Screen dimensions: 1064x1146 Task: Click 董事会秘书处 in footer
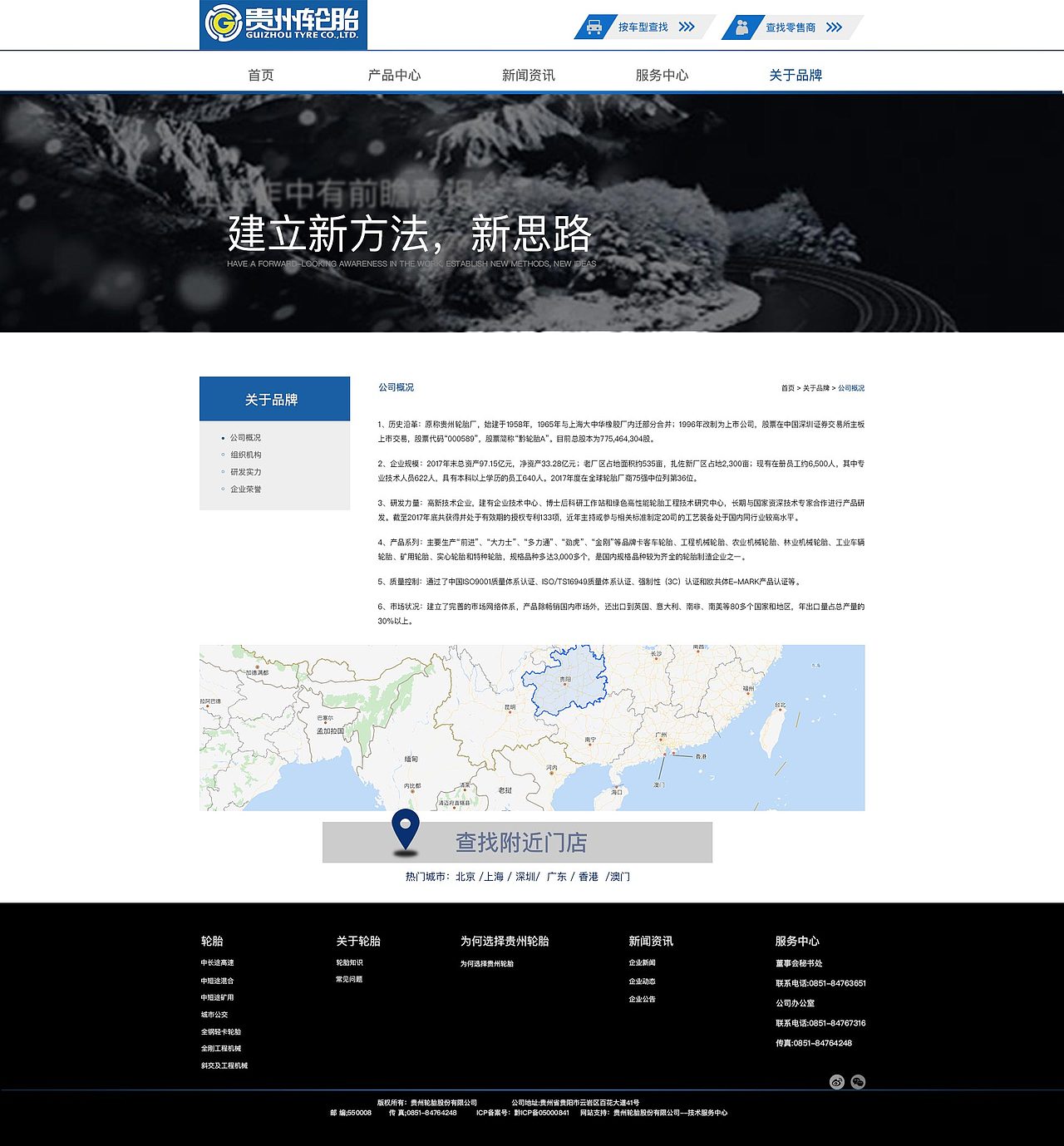799,963
